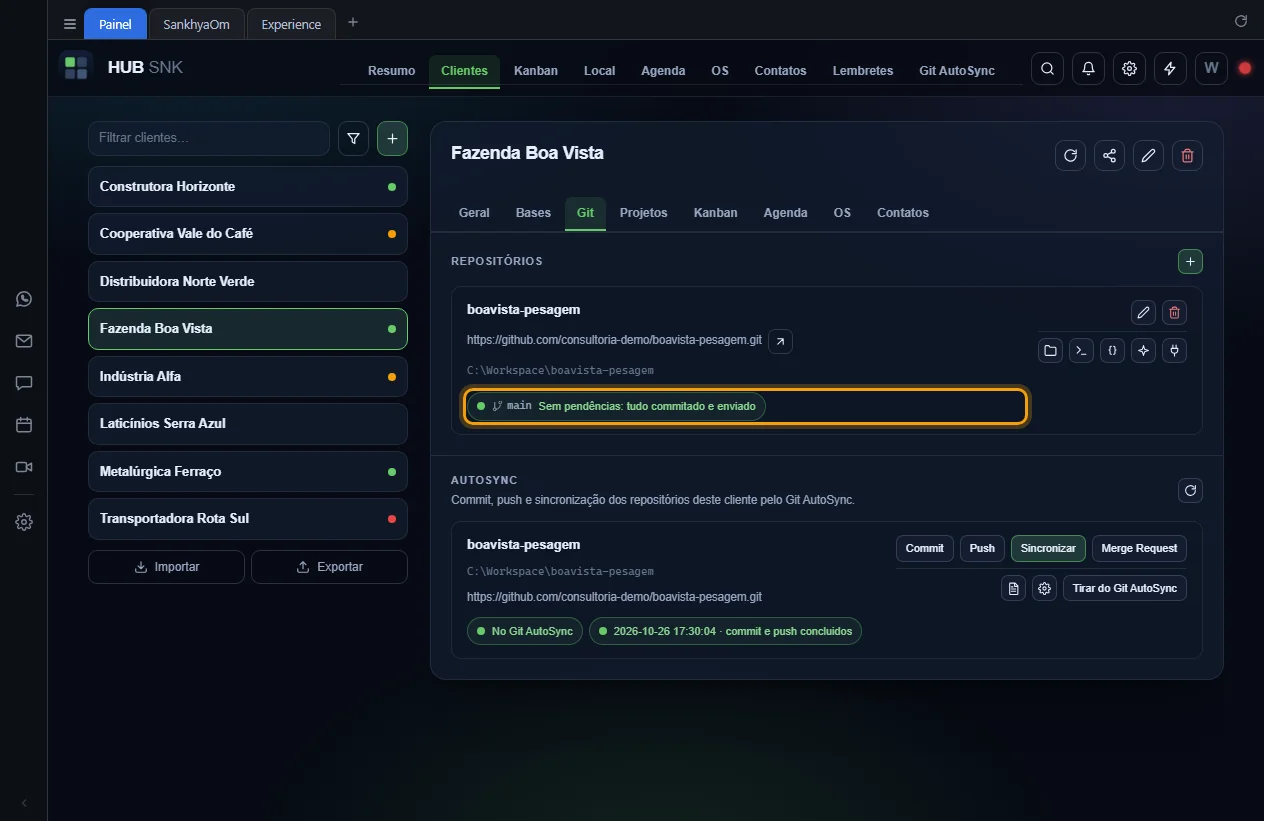Click the filter funnel icon for clients

(x=353, y=139)
